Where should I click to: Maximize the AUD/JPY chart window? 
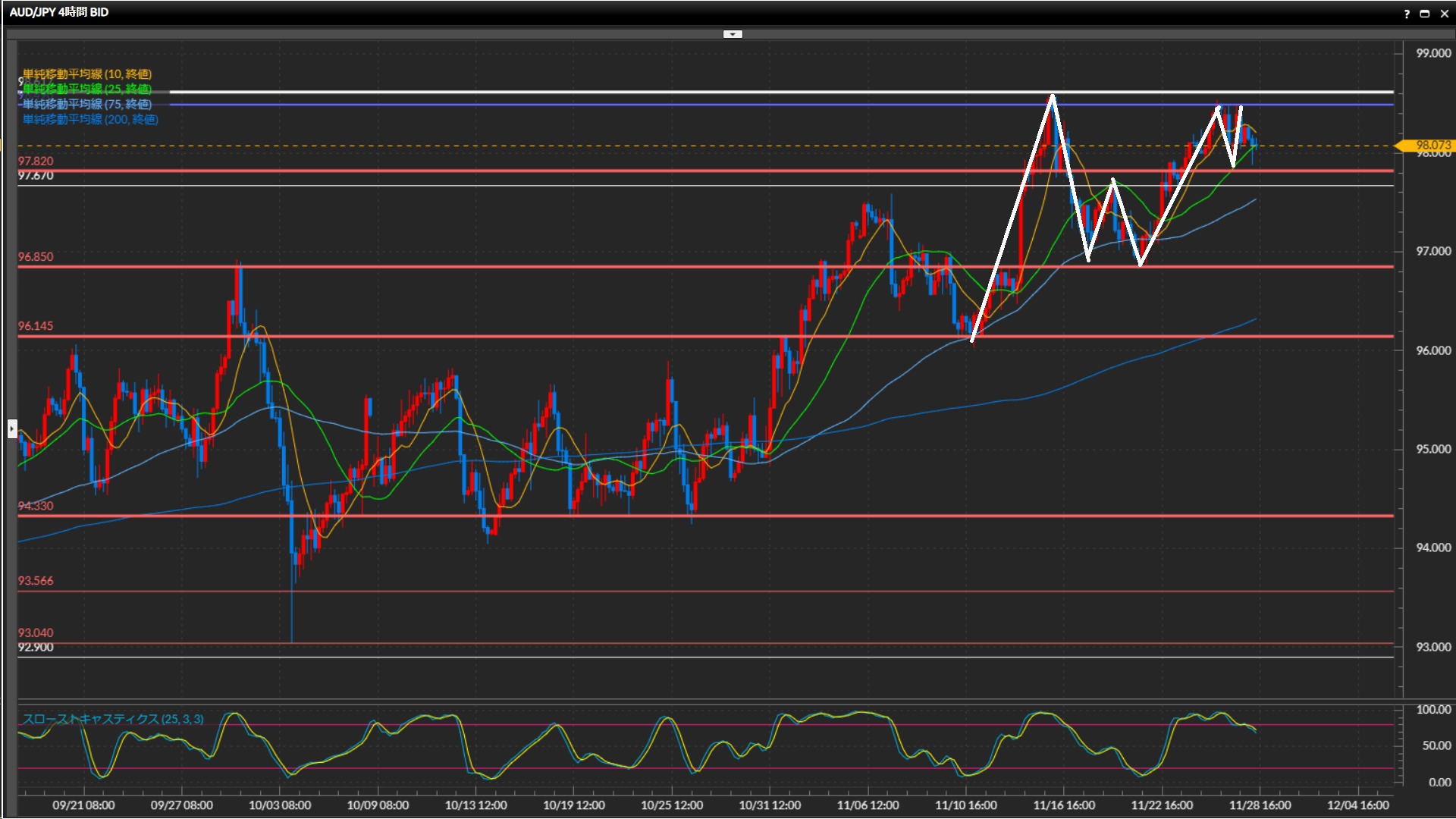pyautogui.click(x=1425, y=14)
